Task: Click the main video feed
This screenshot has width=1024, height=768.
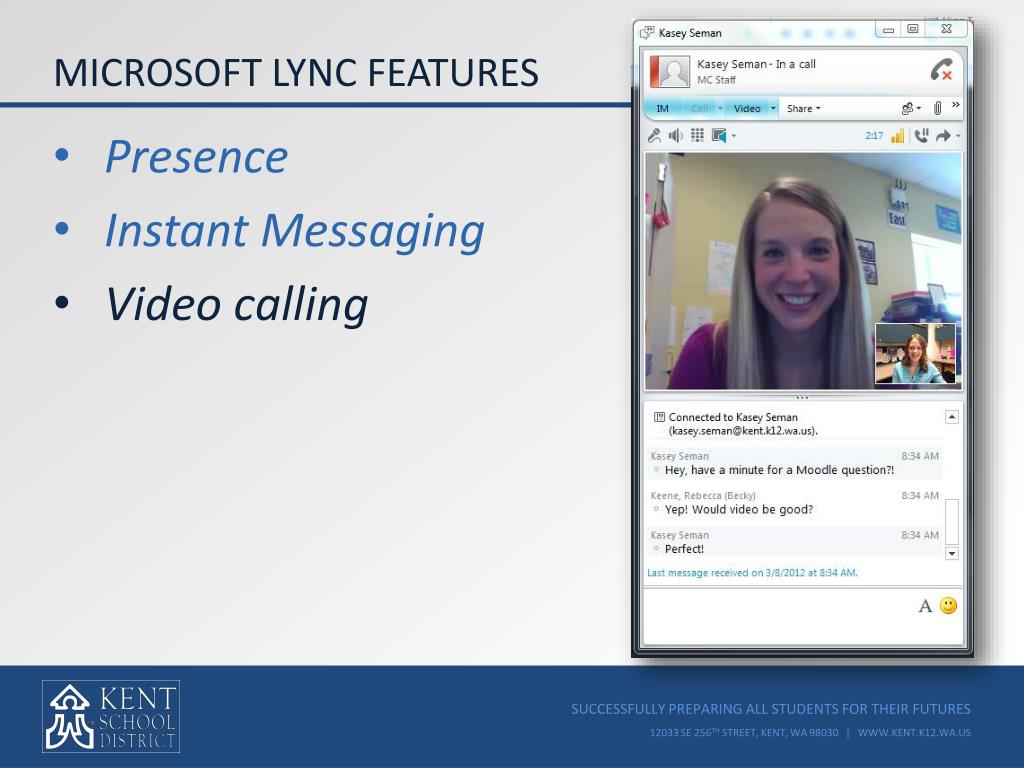Action: pos(803,271)
